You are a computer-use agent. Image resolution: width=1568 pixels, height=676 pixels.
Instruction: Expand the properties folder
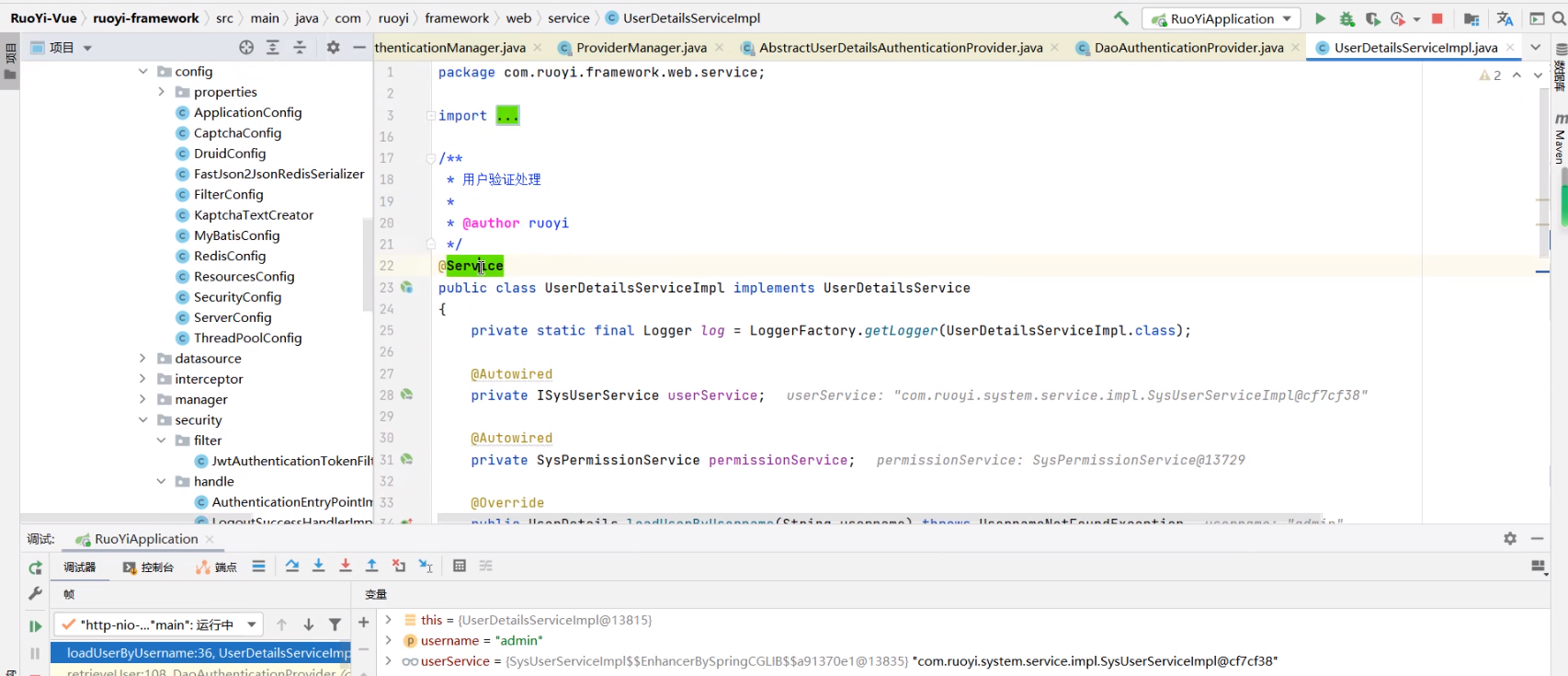(x=162, y=92)
